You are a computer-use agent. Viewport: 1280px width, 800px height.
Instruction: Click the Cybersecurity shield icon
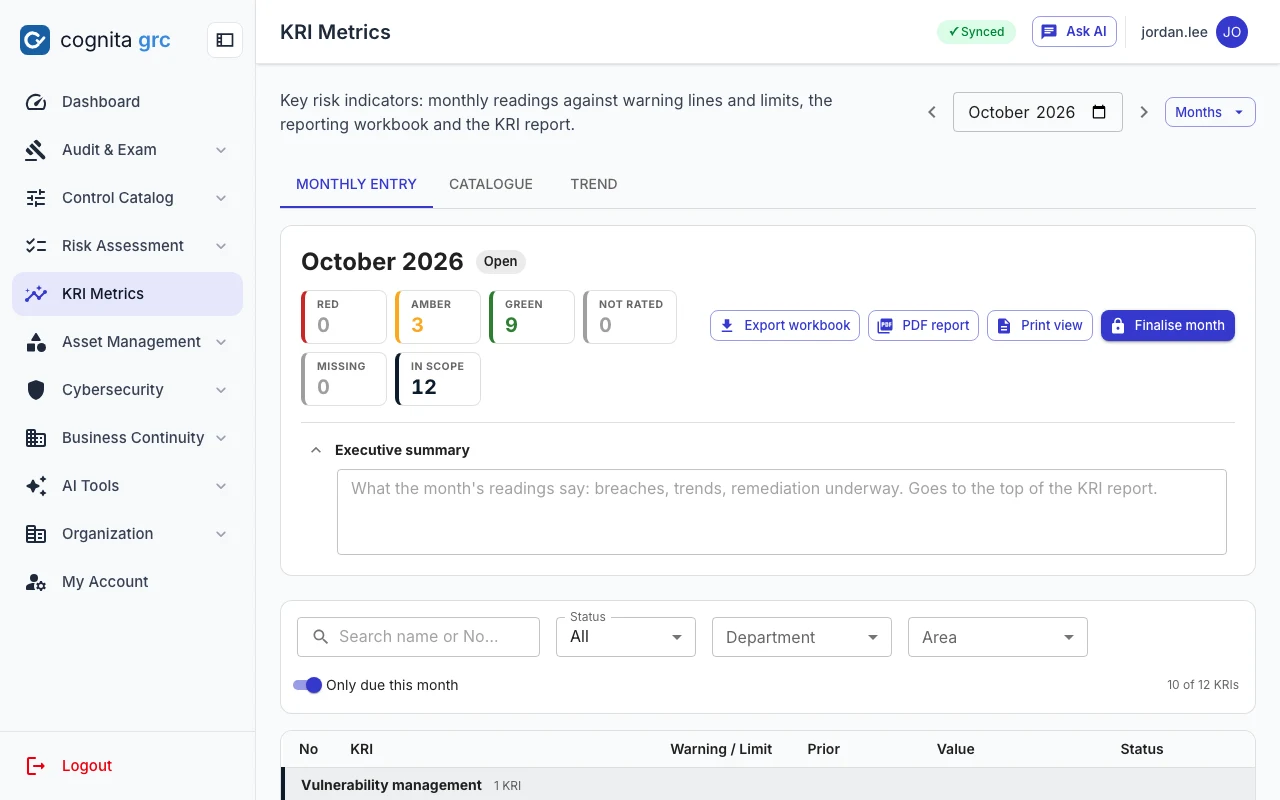36,390
